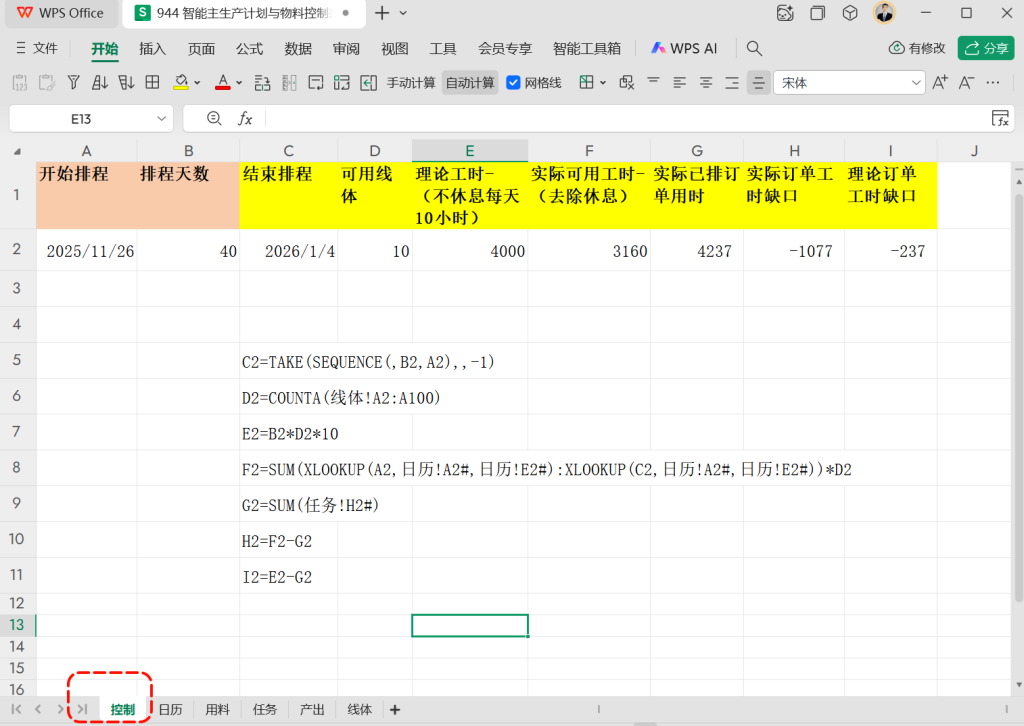The image size is (1024, 726).
Task: Open the Name Box dropdown showing E13
Action: [x=161, y=119]
